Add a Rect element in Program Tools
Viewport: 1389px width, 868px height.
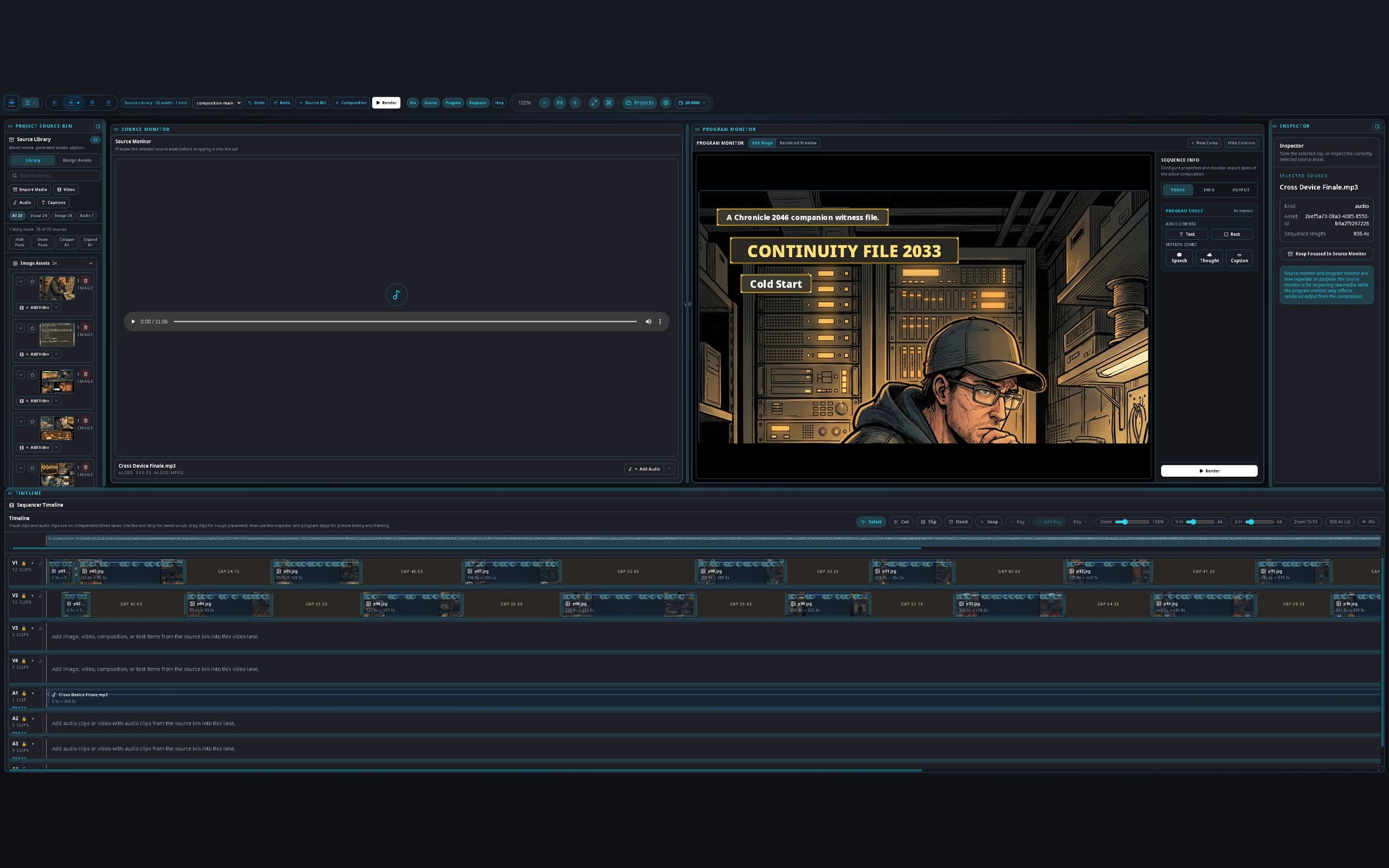[x=1232, y=234]
